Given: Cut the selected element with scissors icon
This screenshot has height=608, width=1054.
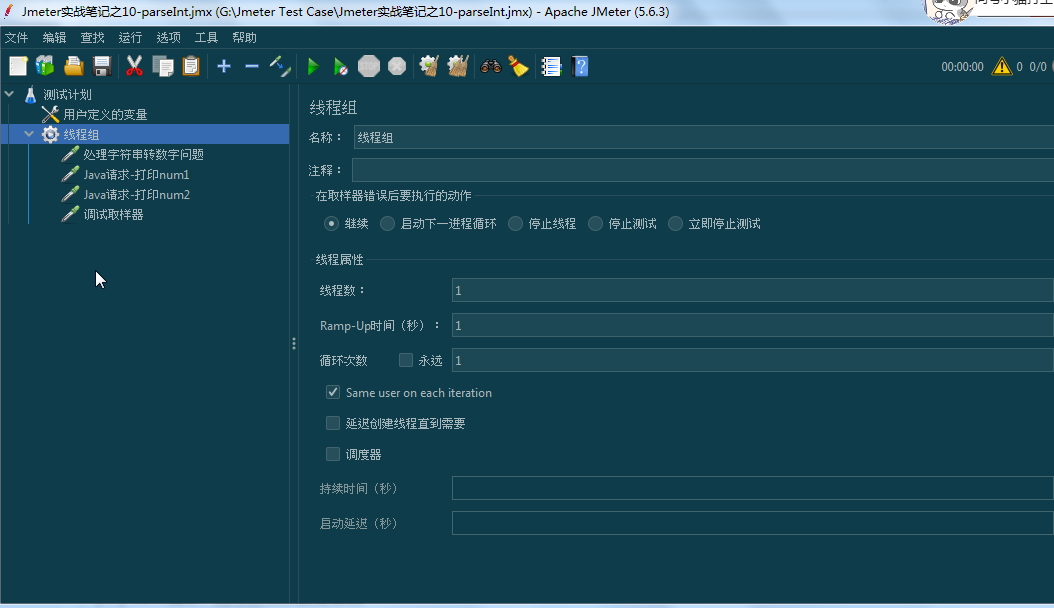Looking at the screenshot, I should click(x=134, y=66).
